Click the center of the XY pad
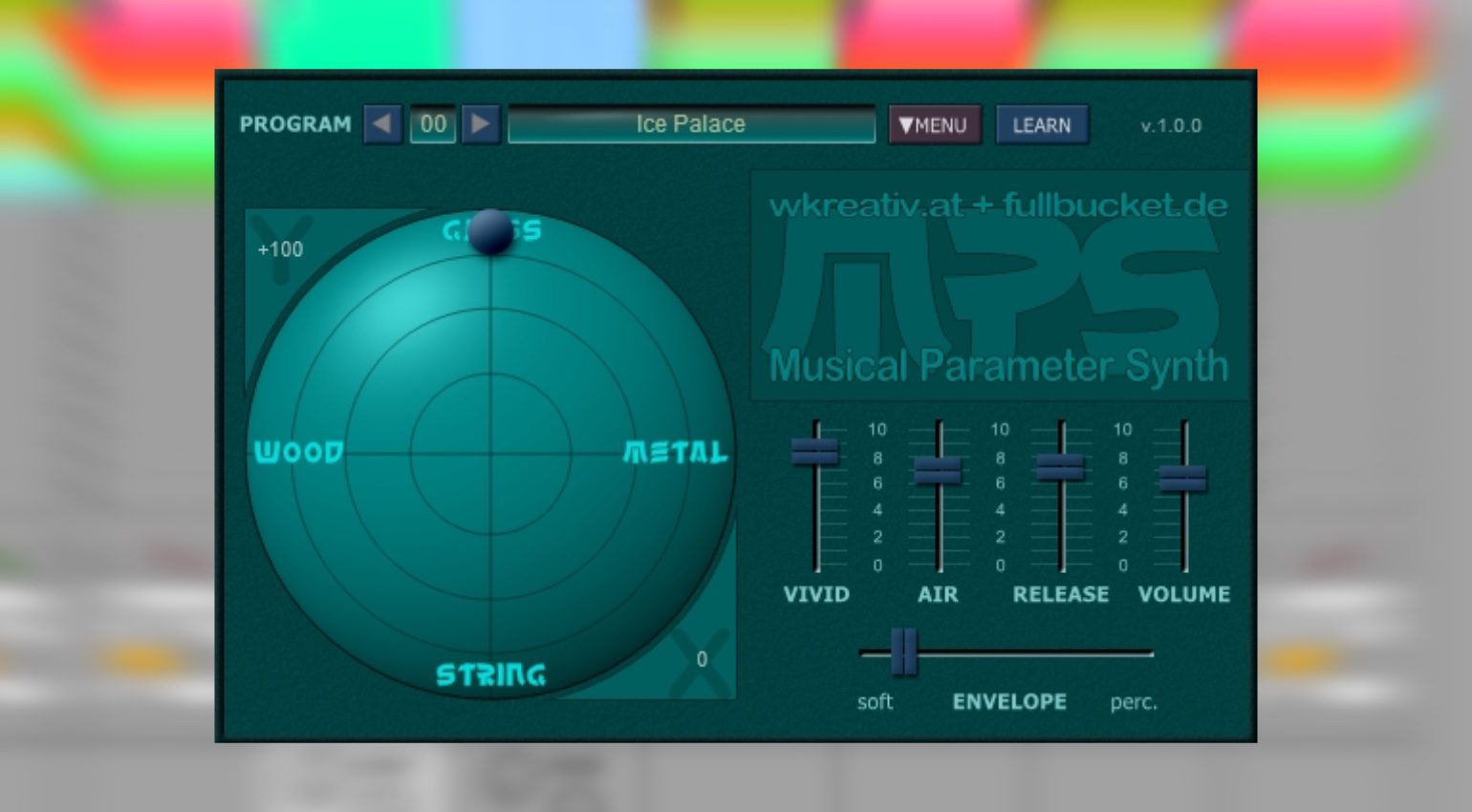Viewport: 1472px width, 812px height. (490, 452)
